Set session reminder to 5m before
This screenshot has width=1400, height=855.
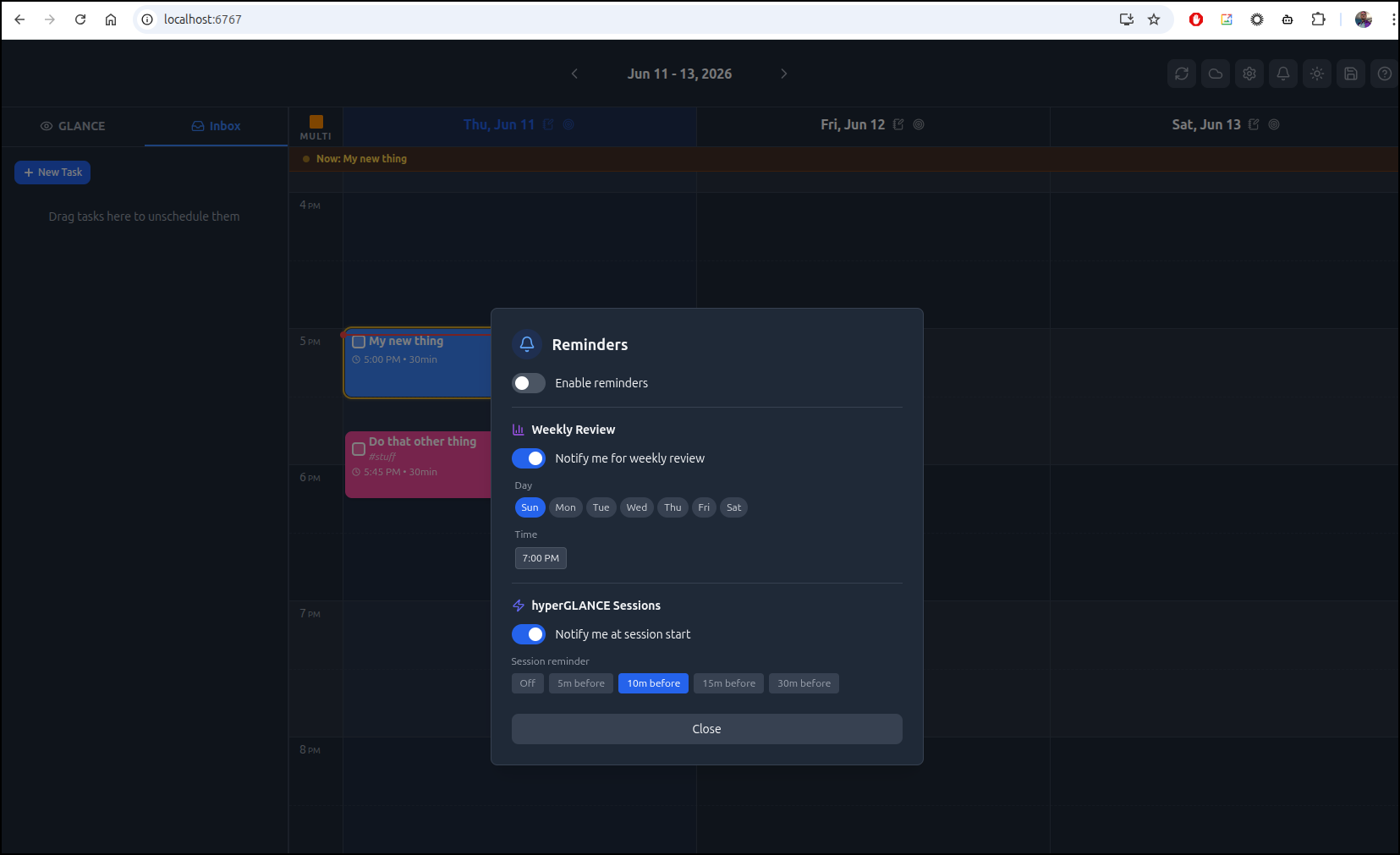point(581,683)
